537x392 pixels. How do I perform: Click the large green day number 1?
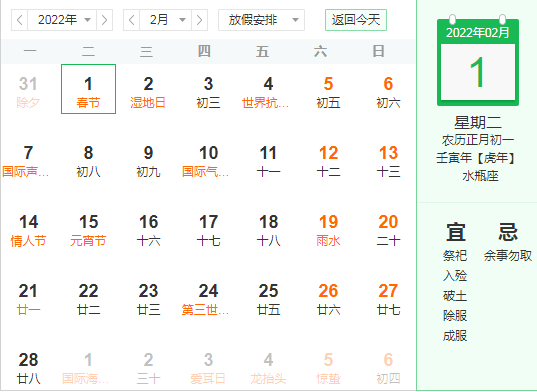[x=477, y=73]
